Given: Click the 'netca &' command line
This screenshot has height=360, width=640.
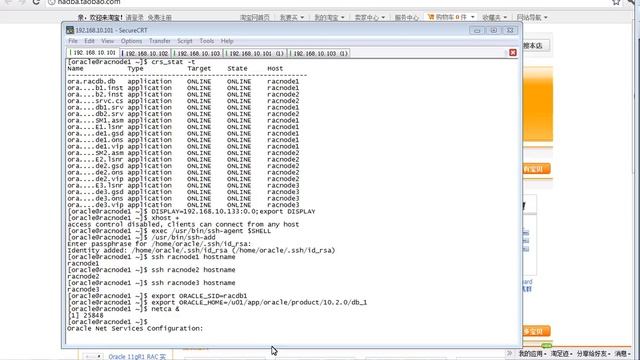Looking at the screenshot, I should coord(124,309).
